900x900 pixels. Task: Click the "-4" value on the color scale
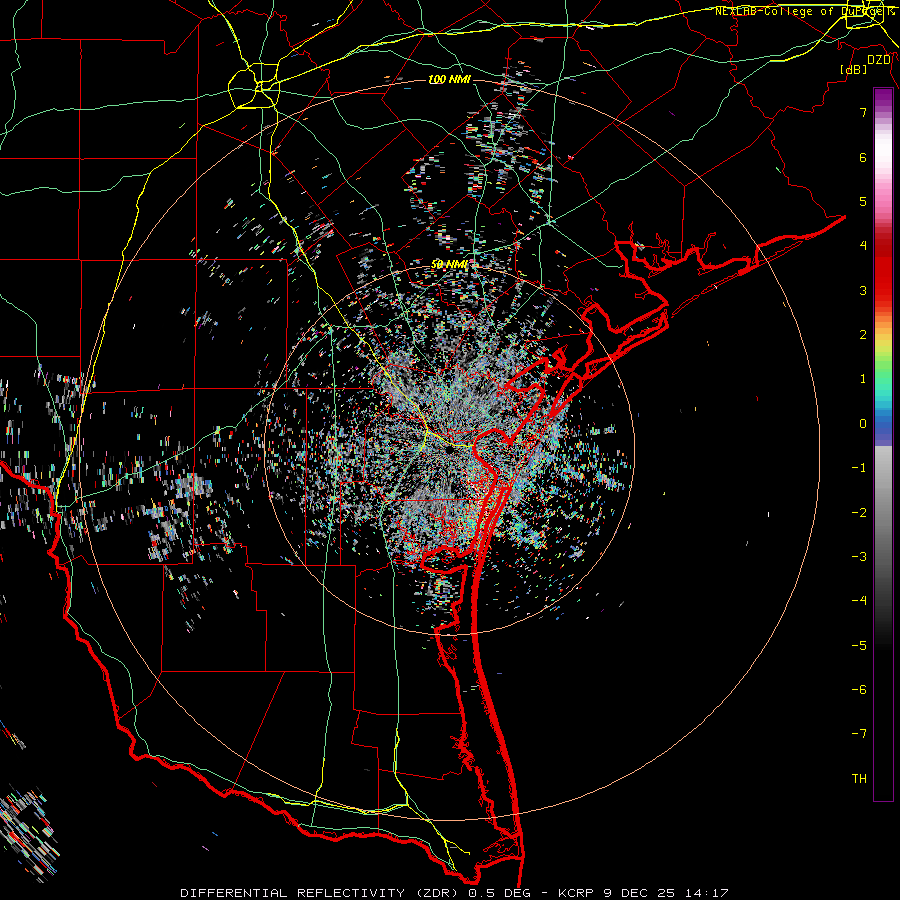(859, 601)
